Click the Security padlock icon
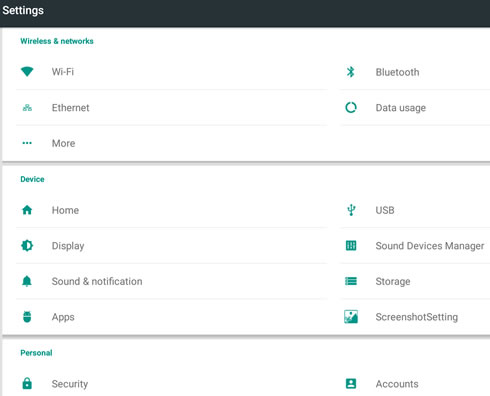This screenshot has height=396, width=490. pos(27,384)
